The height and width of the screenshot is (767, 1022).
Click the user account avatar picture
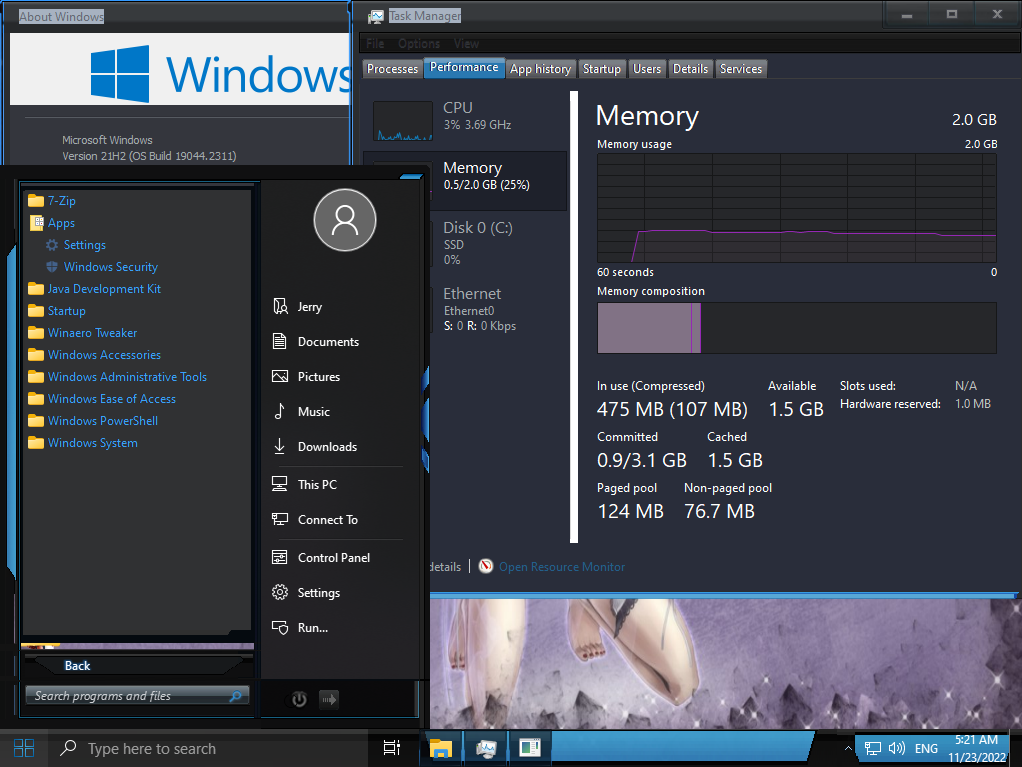pyautogui.click(x=345, y=220)
